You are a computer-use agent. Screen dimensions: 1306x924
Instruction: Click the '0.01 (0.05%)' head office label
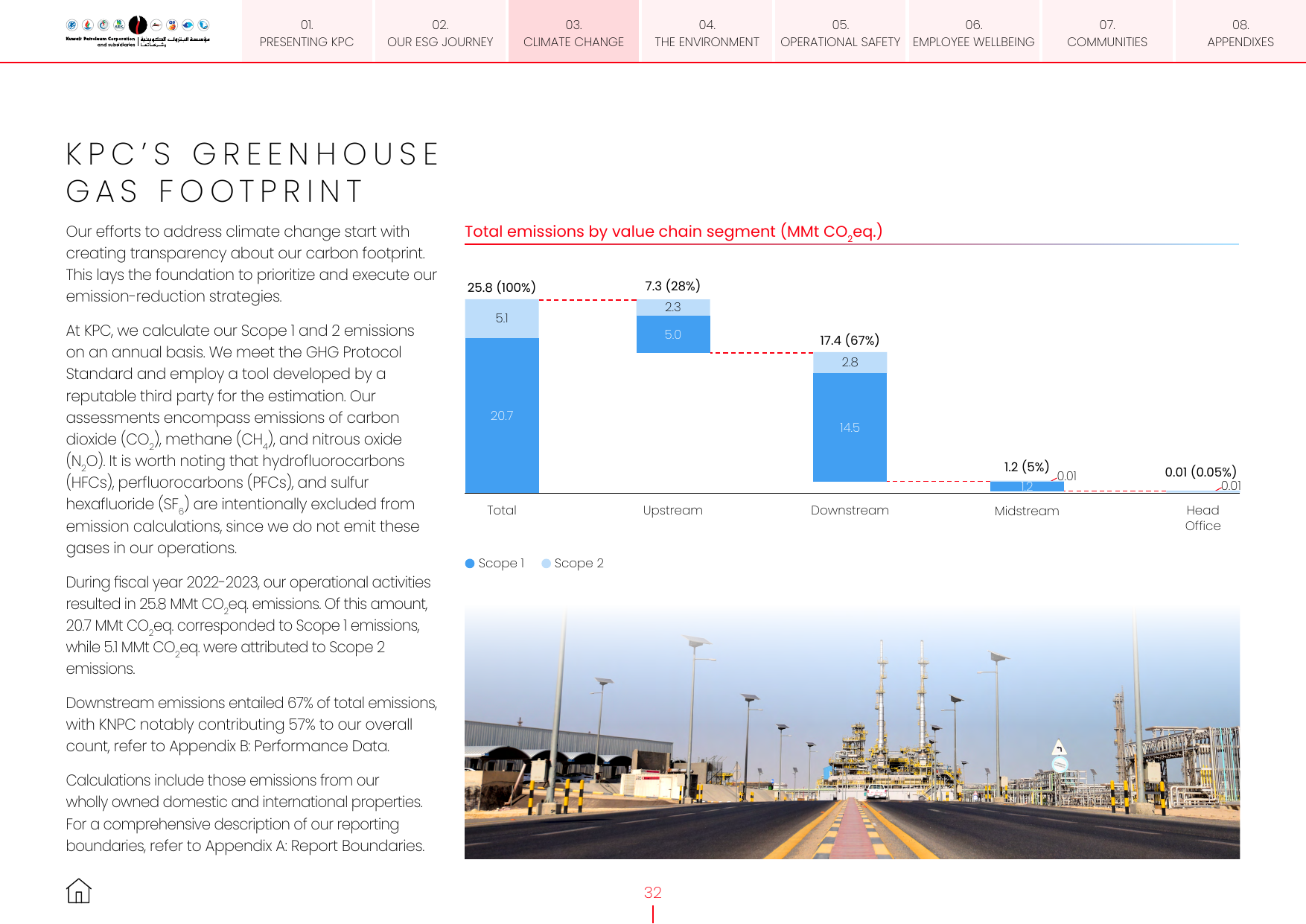[x=1200, y=472]
